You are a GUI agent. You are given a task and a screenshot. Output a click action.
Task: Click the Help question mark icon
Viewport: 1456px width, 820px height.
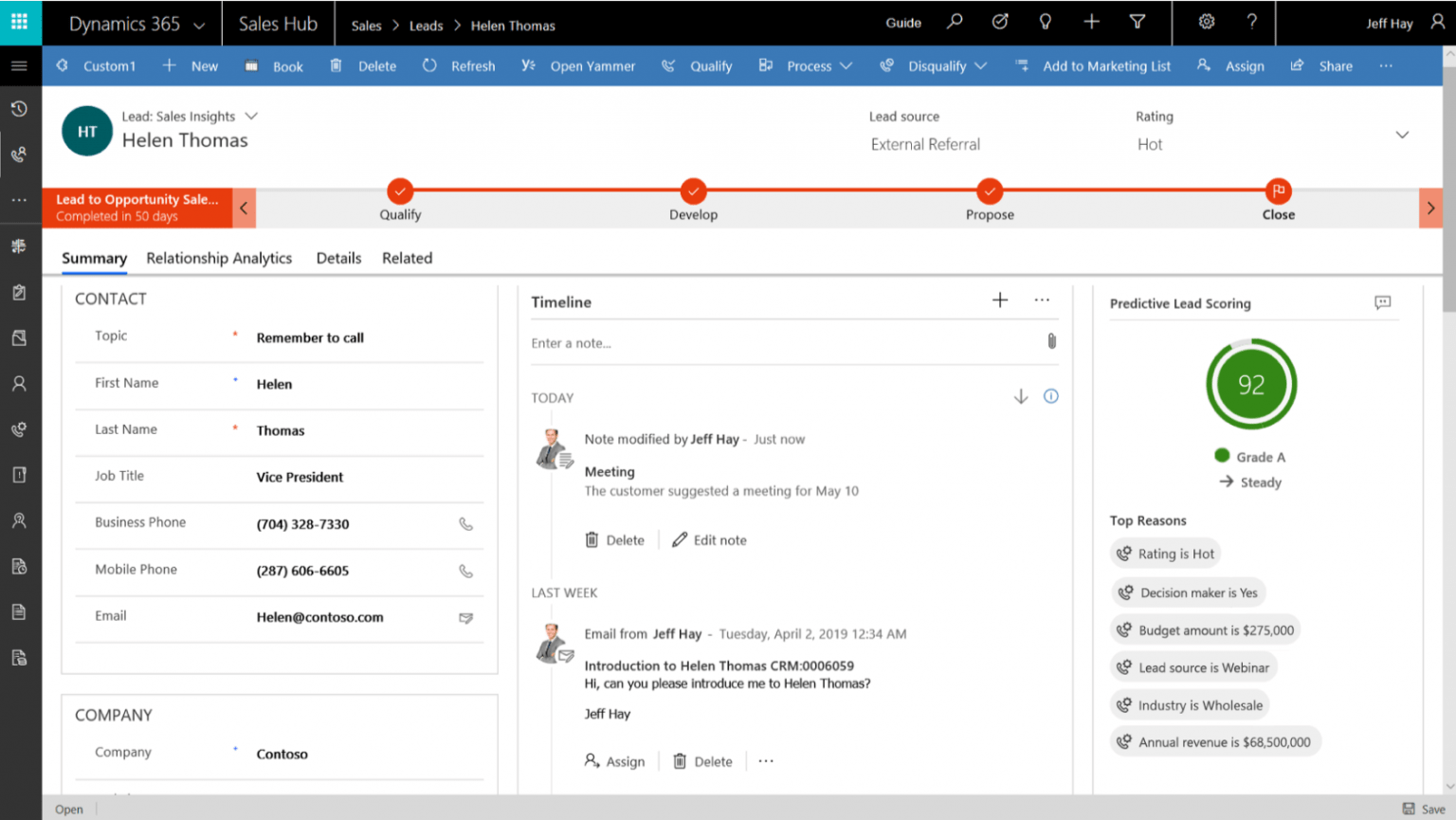1251,22
